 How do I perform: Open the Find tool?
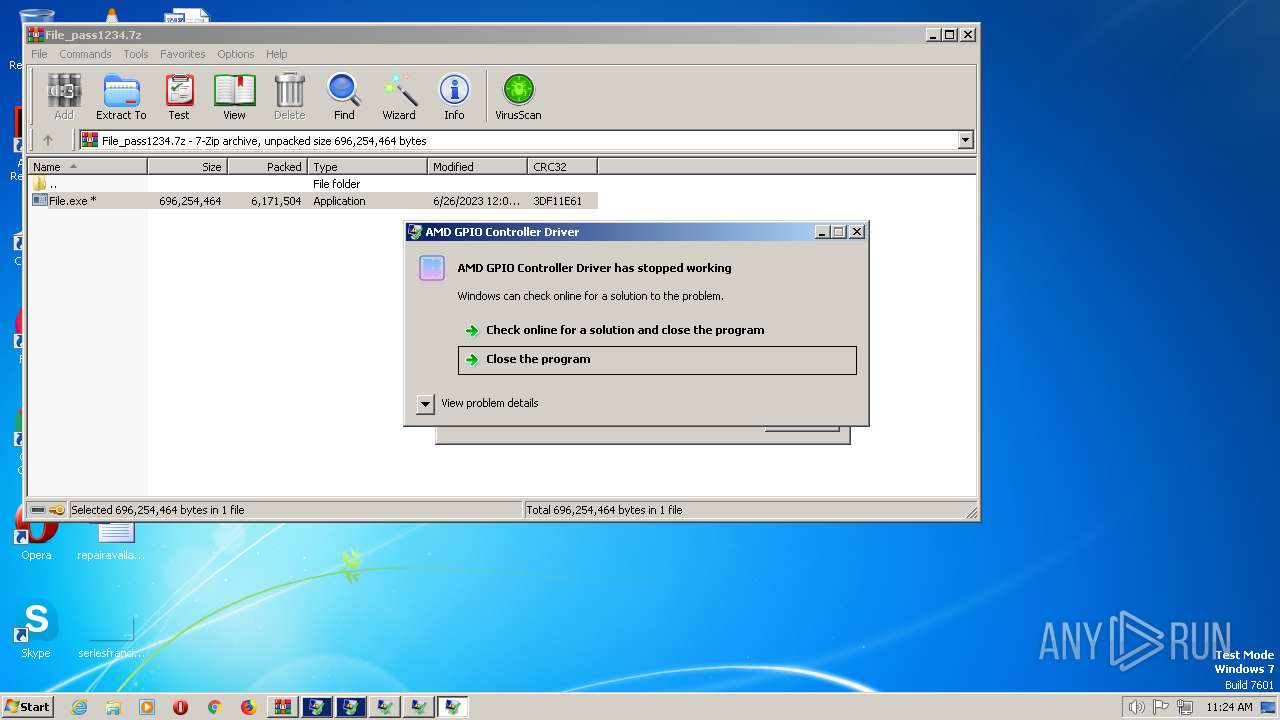pyautogui.click(x=344, y=97)
